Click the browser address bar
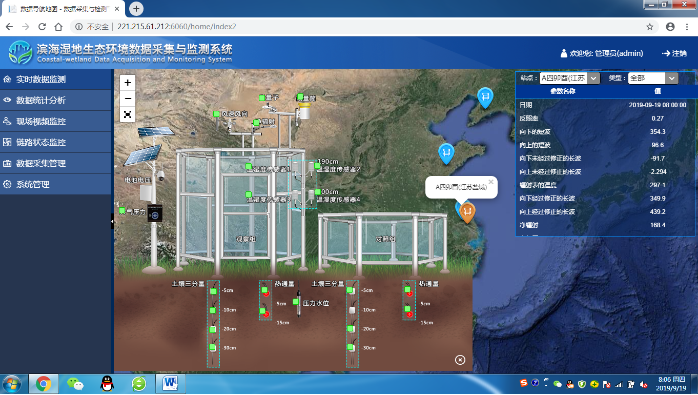This screenshot has height=395, width=698. [356, 27]
